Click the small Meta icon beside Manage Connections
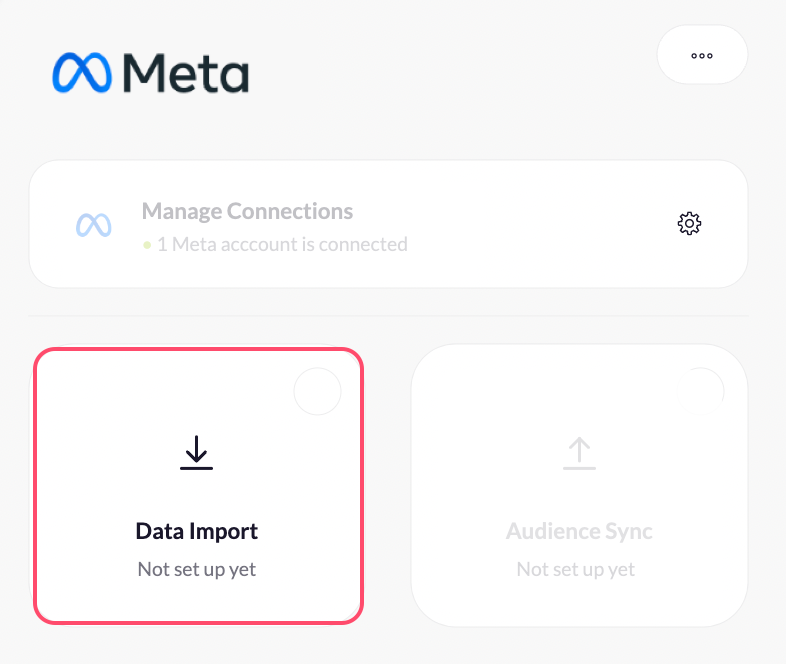This screenshot has height=664, width=786. pyautogui.click(x=94, y=225)
